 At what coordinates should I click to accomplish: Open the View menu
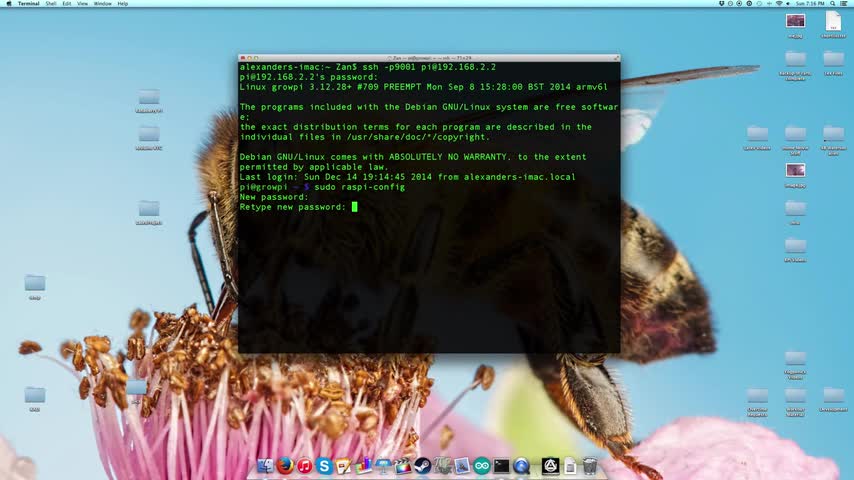point(82,3)
